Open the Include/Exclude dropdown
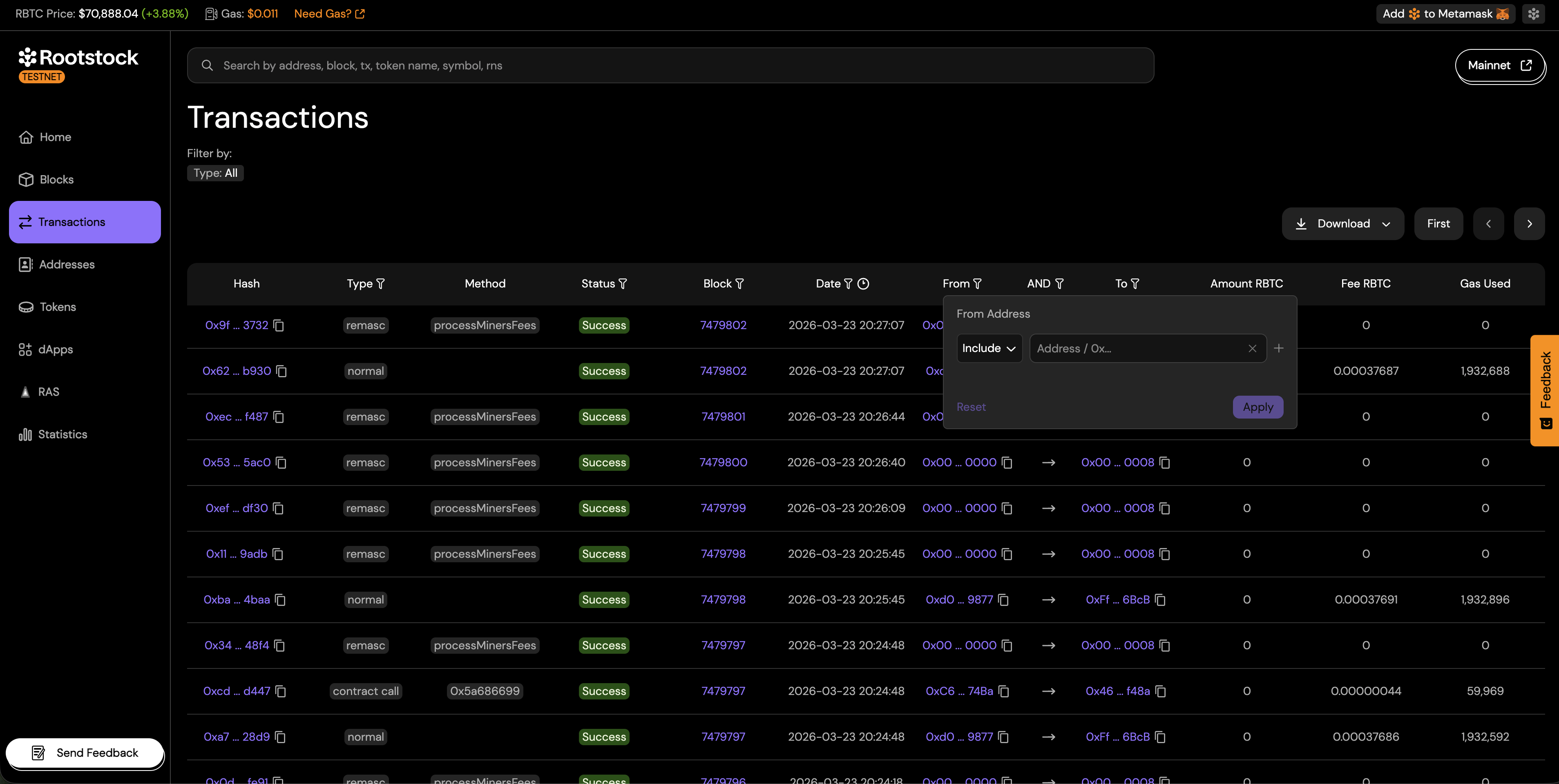 [989, 348]
